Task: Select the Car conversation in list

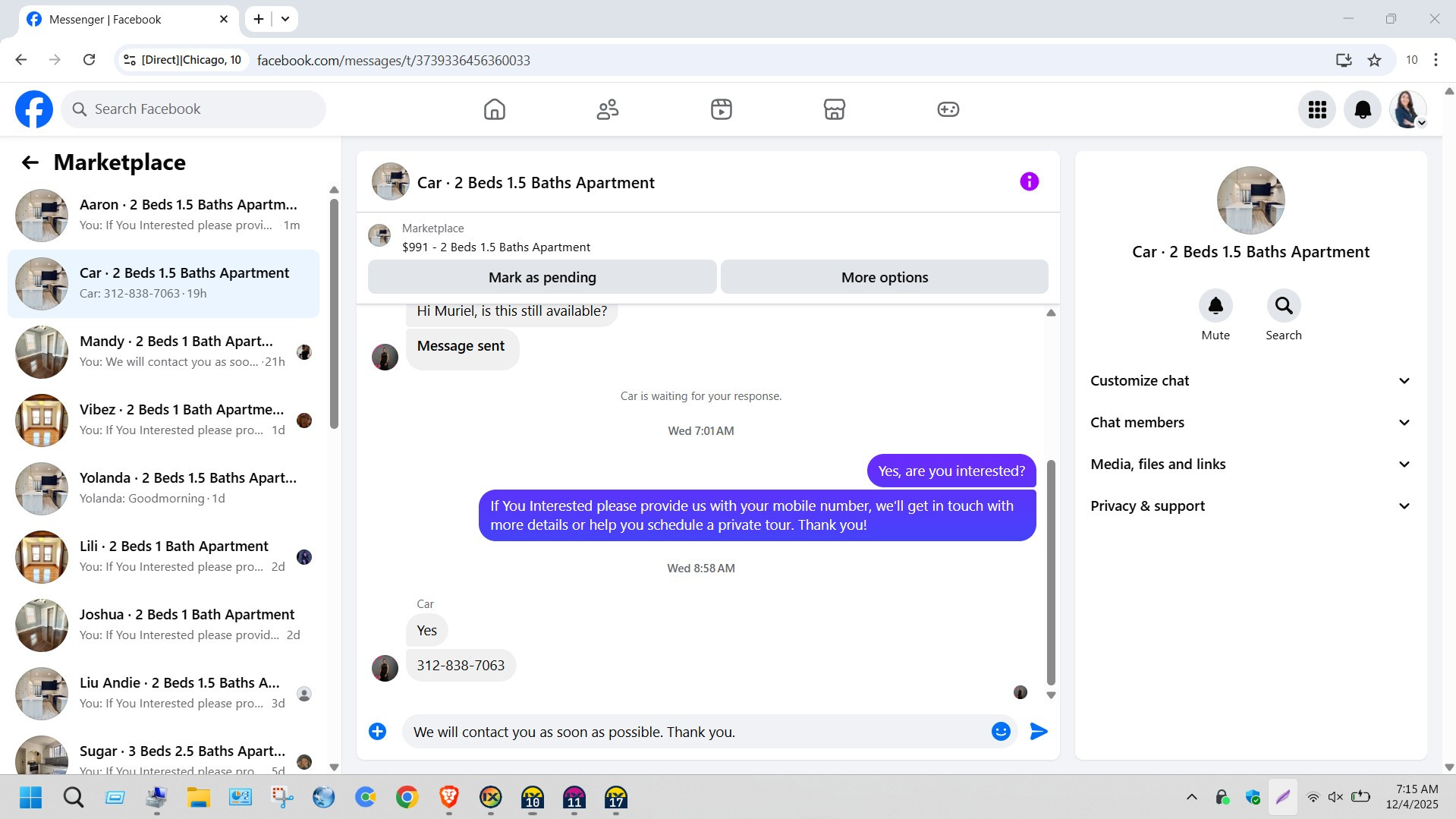Action: [x=163, y=284]
